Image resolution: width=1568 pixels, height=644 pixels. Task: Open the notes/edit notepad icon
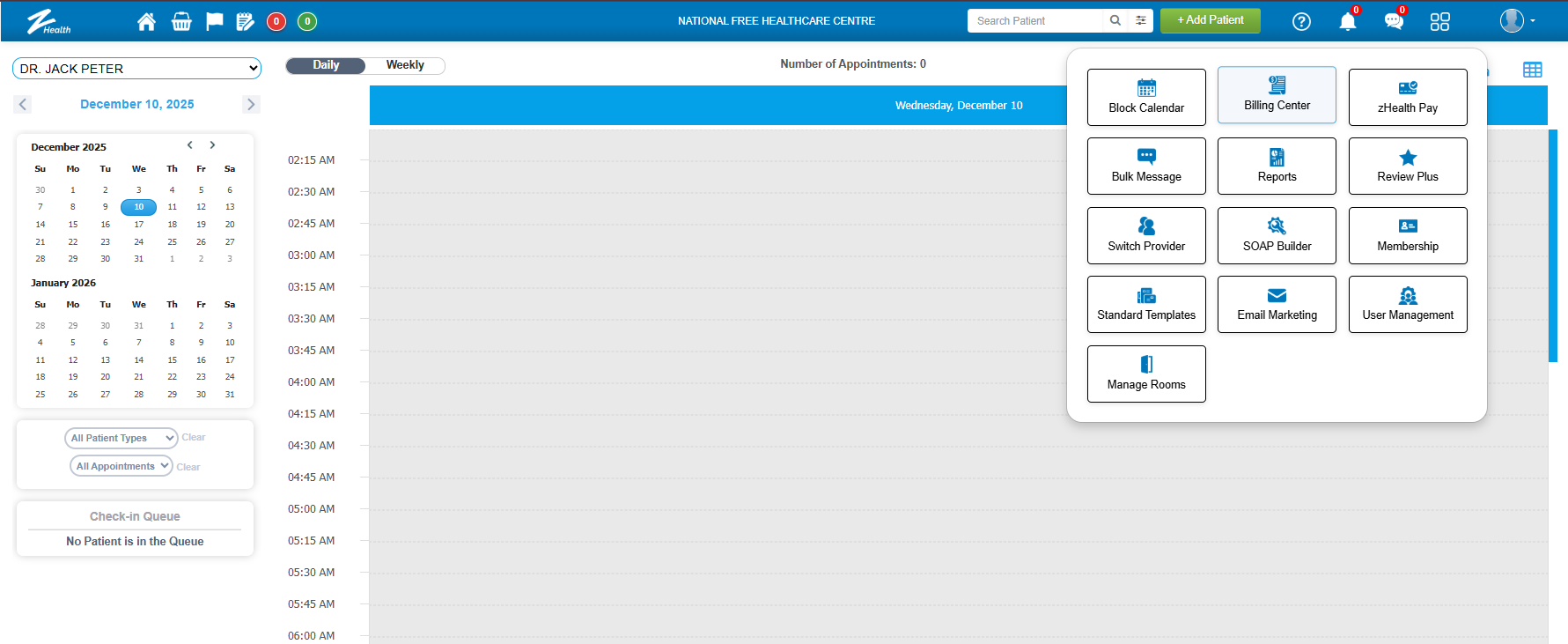[246, 21]
